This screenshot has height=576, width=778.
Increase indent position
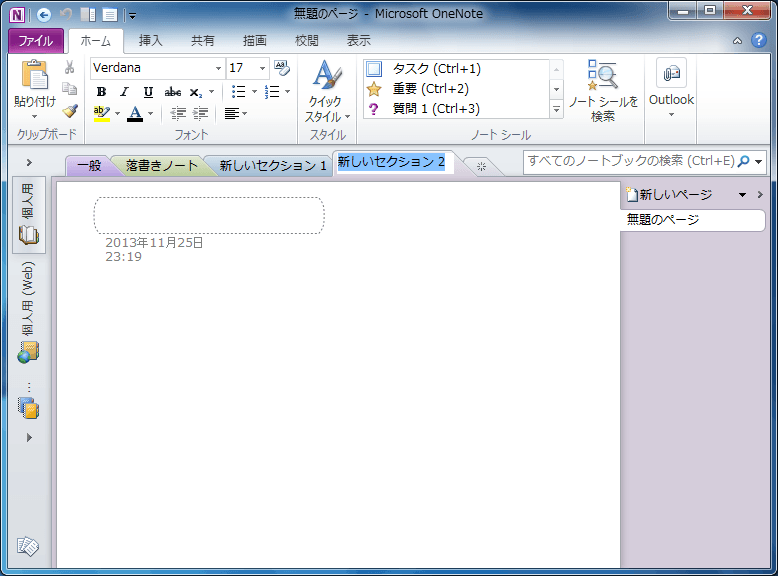click(200, 114)
